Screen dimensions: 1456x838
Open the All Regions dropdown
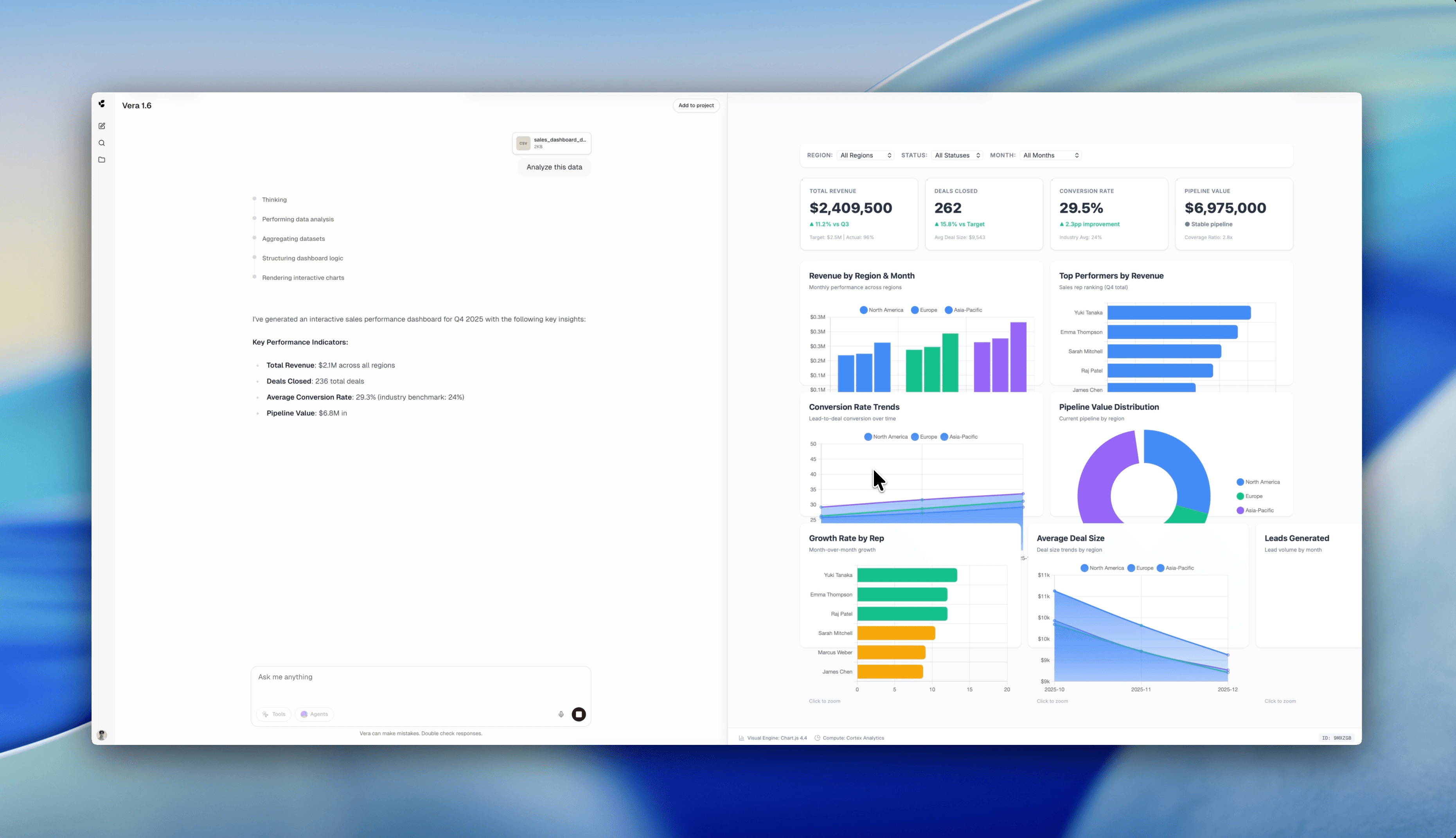point(866,155)
